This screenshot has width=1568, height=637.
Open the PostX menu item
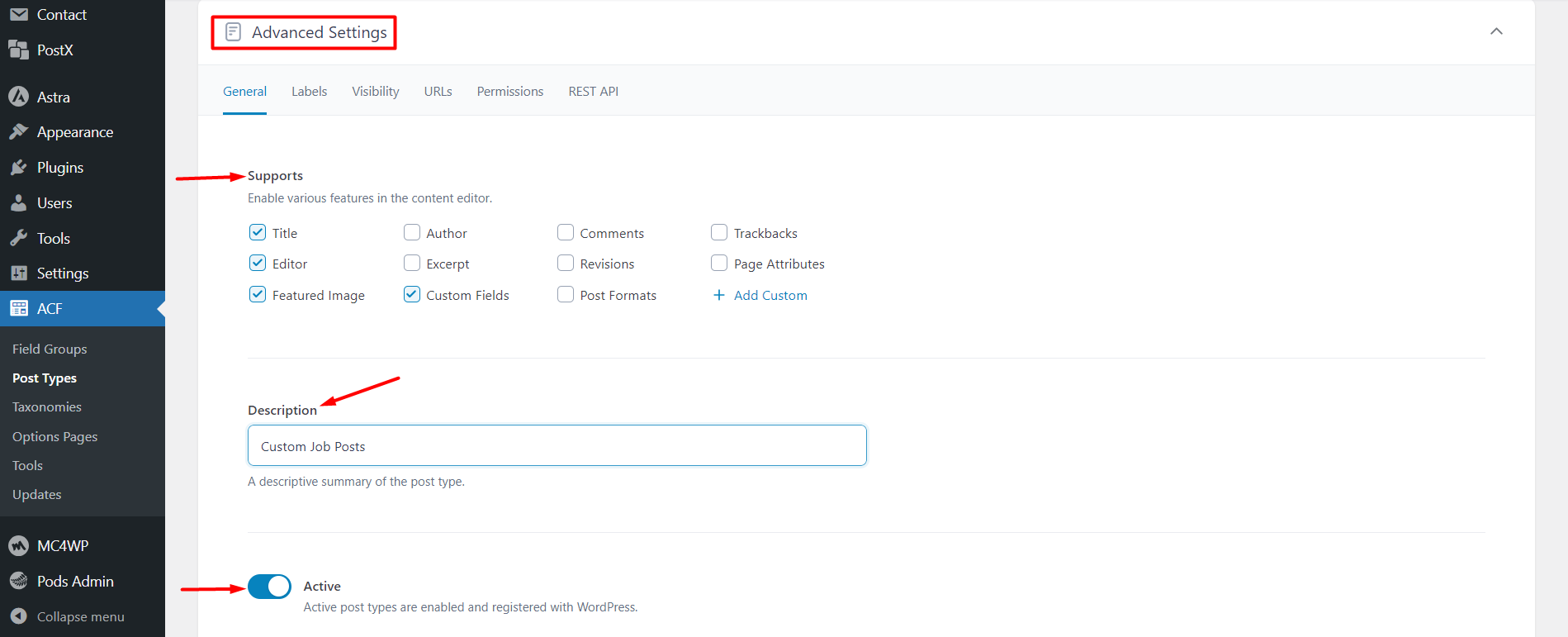(x=83, y=50)
